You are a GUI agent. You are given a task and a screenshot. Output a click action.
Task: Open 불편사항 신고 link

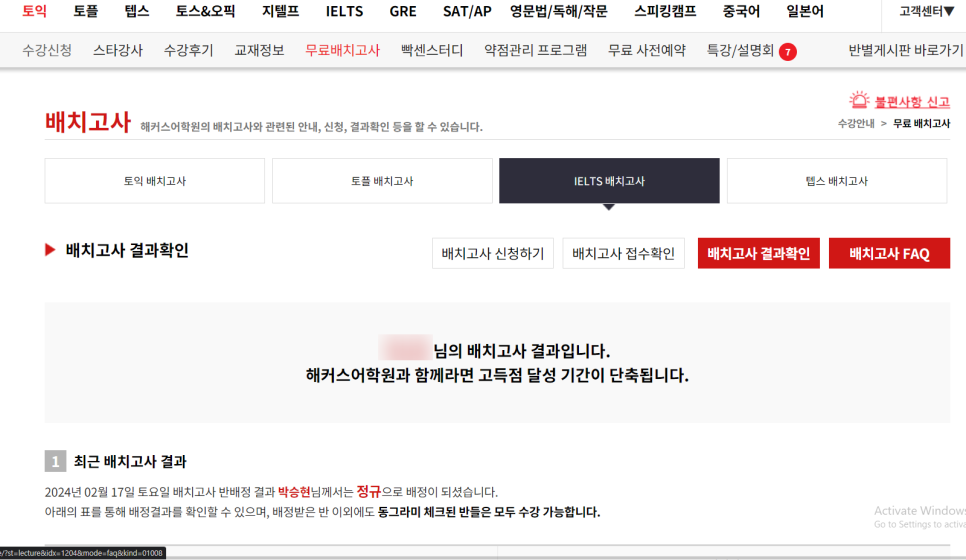(912, 102)
